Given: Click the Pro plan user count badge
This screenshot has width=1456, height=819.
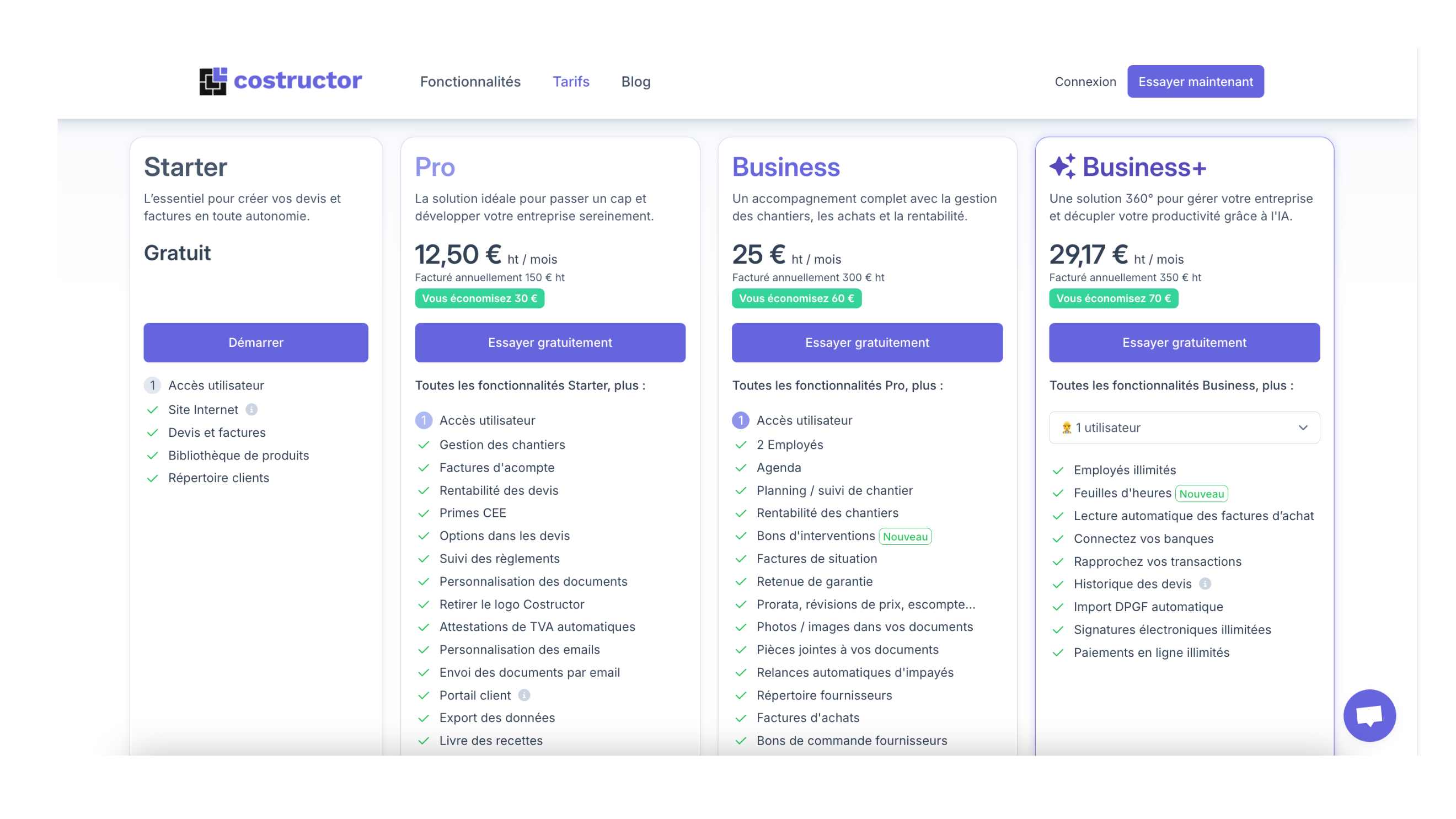Looking at the screenshot, I should click(424, 420).
